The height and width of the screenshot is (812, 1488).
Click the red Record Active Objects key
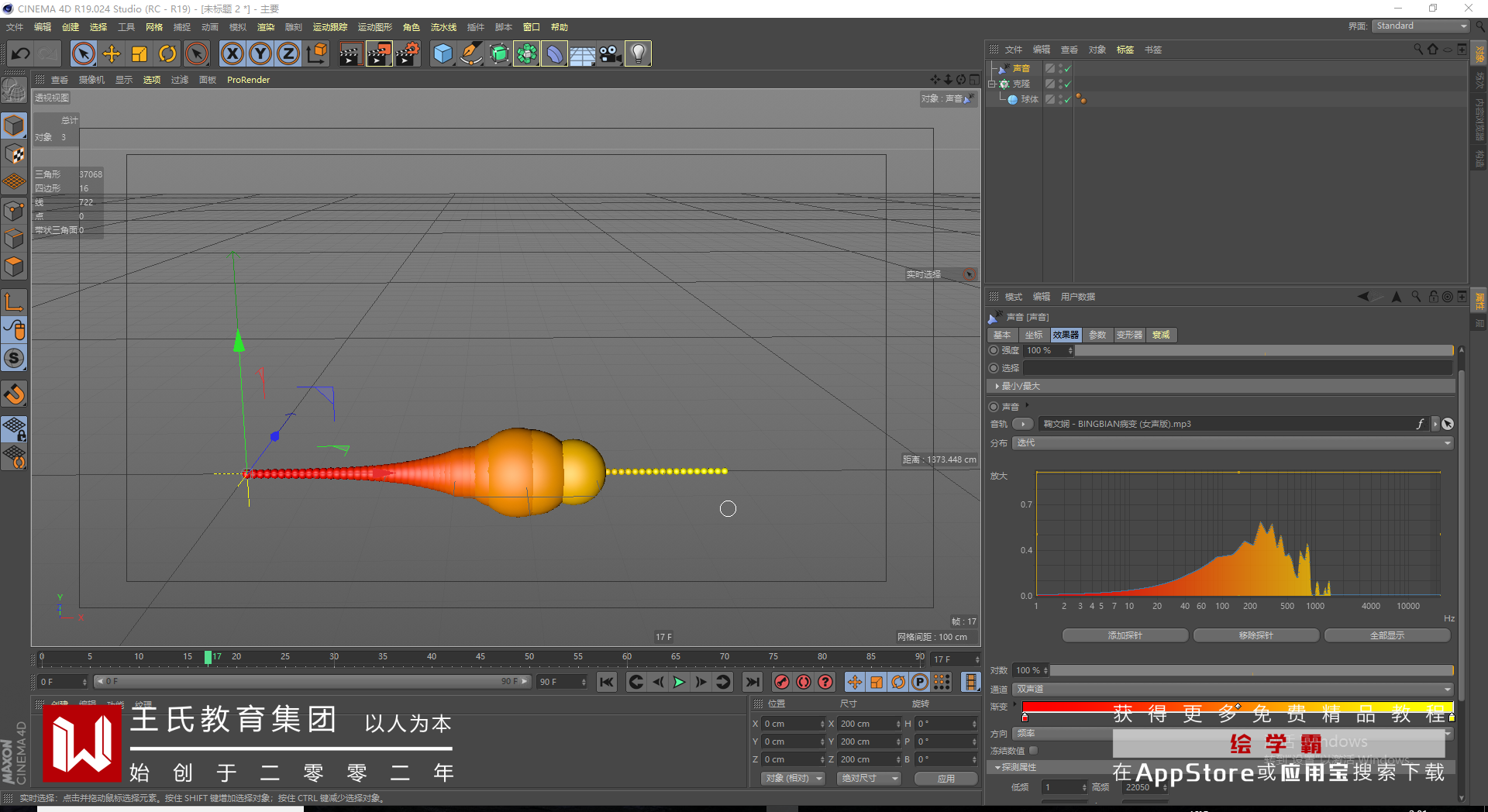point(782,682)
